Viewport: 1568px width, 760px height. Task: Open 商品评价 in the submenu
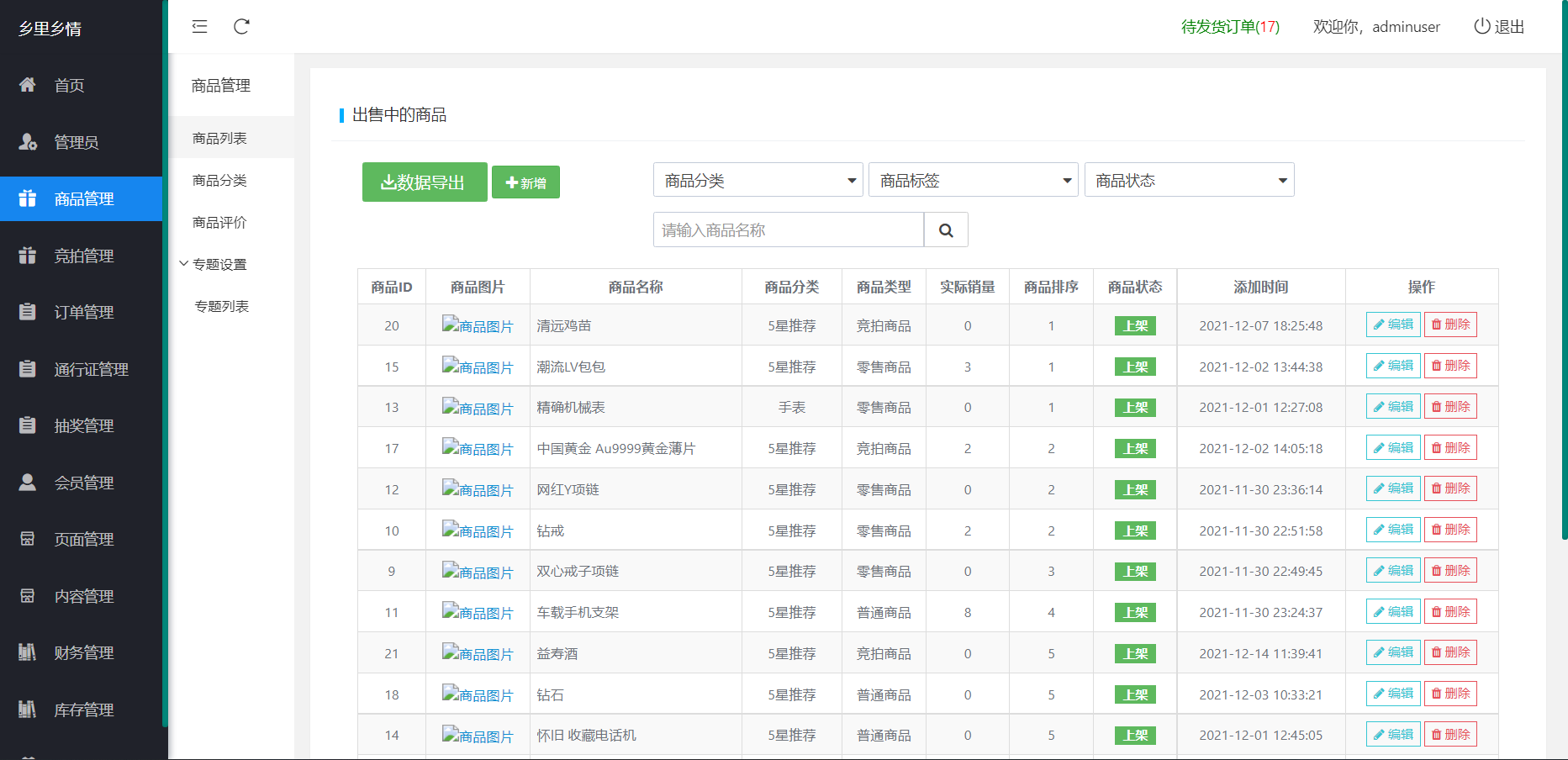219,222
